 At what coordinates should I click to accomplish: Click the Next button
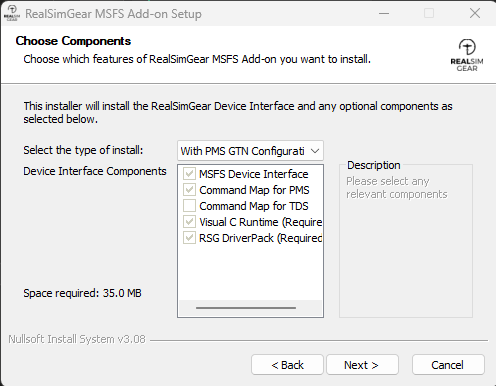tap(362, 365)
